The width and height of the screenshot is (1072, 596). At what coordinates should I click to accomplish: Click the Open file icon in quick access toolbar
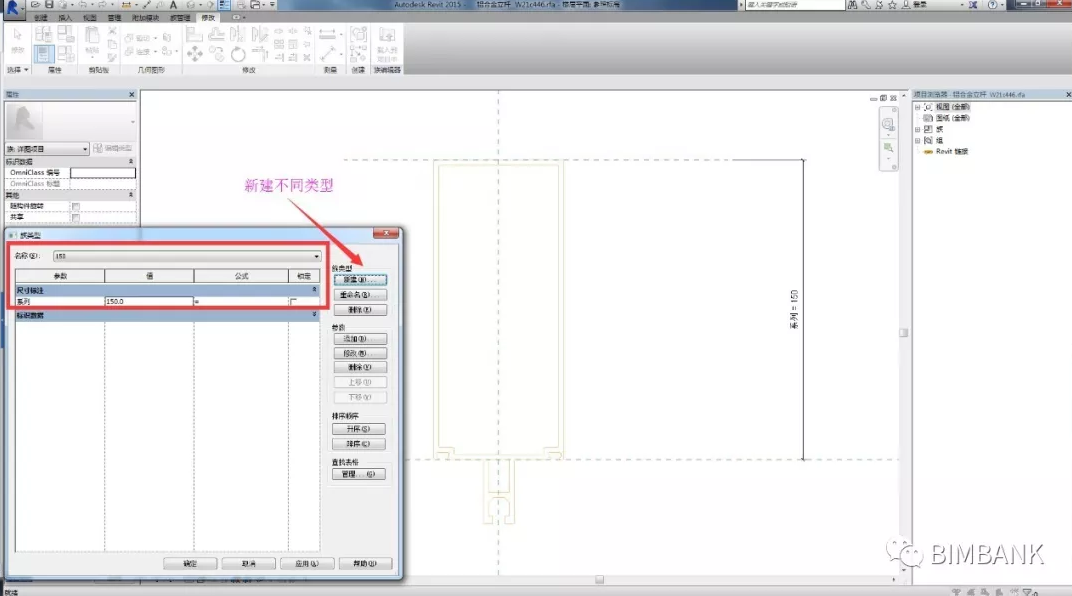(x=36, y=5)
